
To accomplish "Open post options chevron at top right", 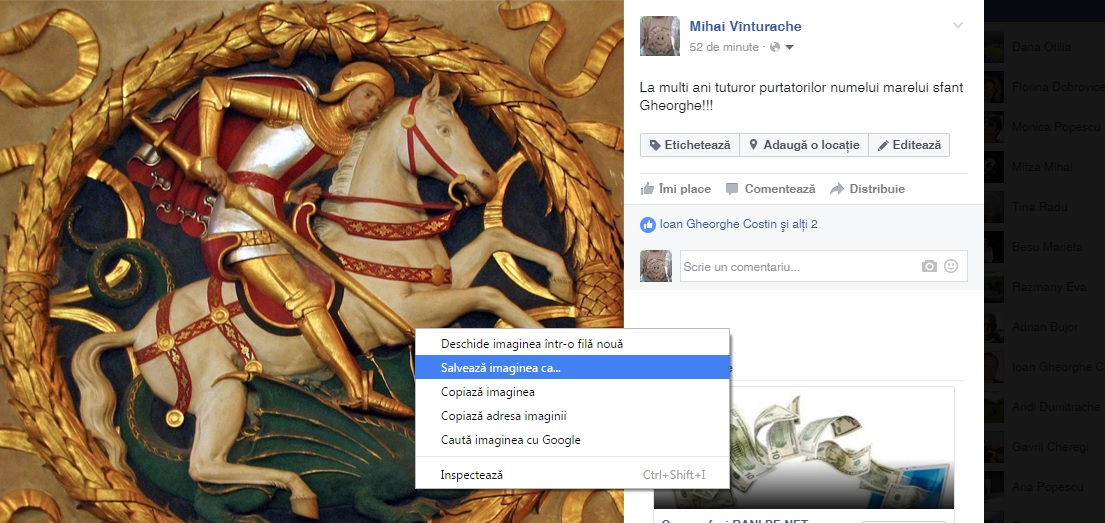I will 958,26.
